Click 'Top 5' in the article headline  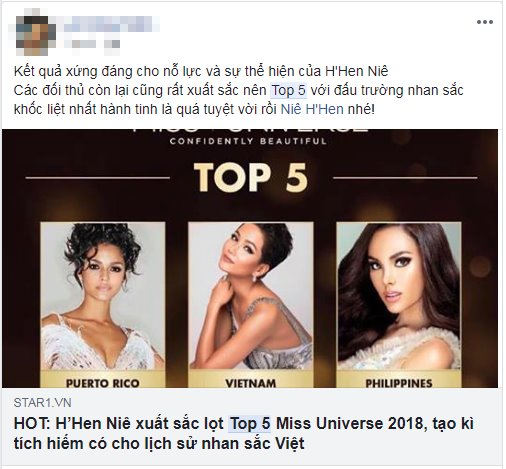click(x=250, y=424)
